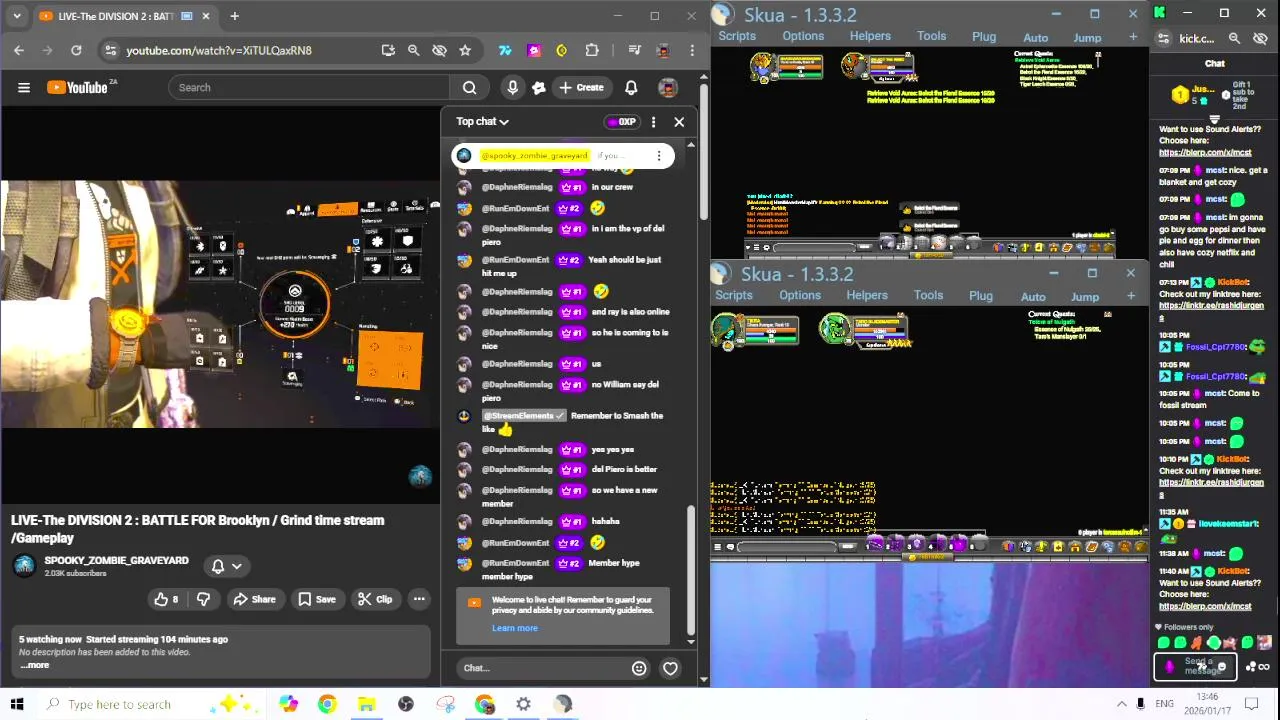Click Jump in top Skua window
Image resolution: width=1280 pixels, height=720 pixels.
pyautogui.click(x=1087, y=38)
